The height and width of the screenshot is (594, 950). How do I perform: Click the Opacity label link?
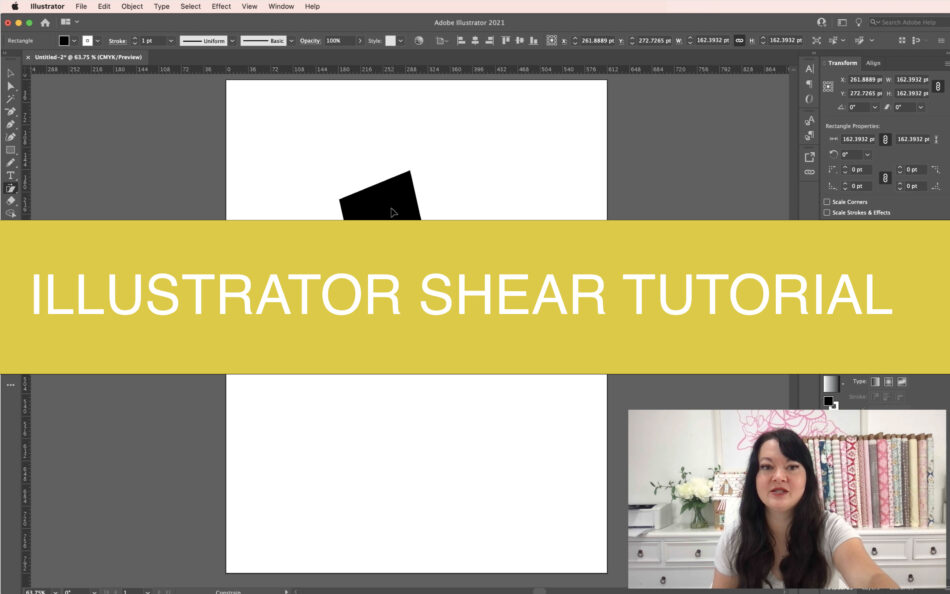(x=310, y=41)
